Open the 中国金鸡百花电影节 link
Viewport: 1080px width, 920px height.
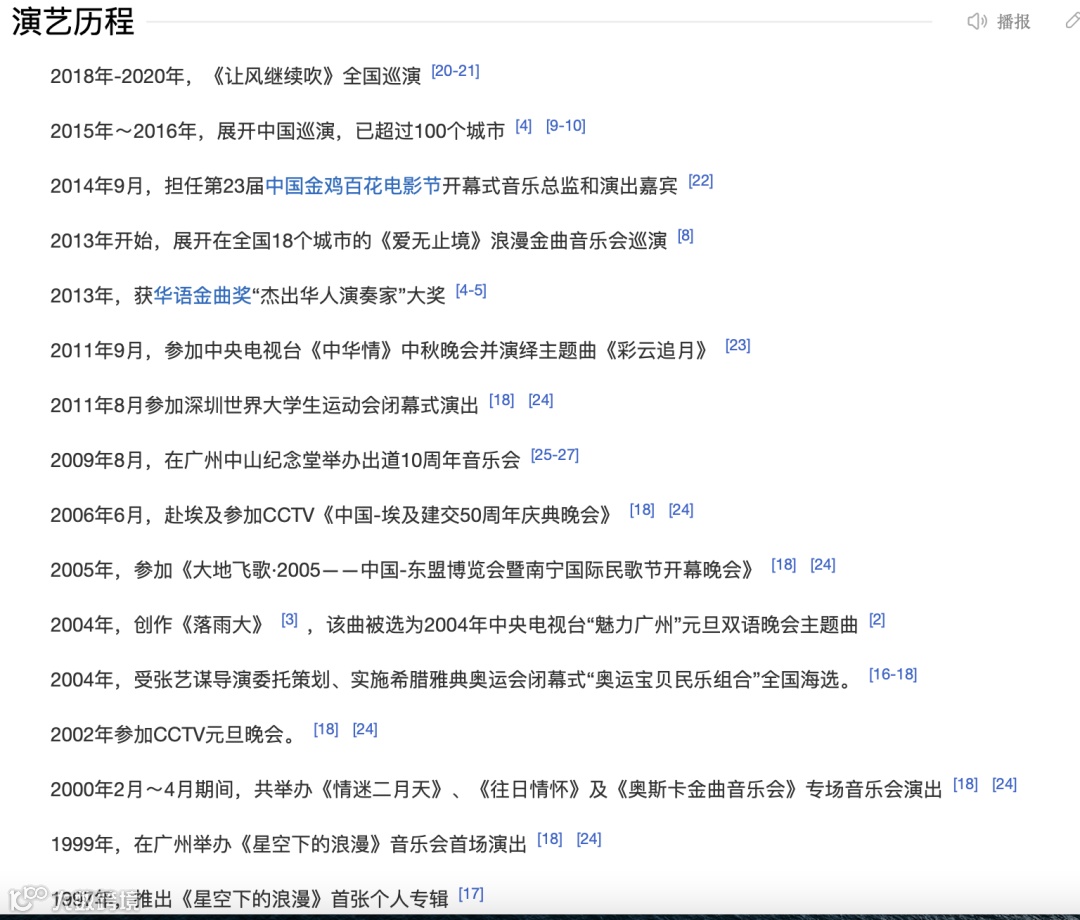pyautogui.click(x=353, y=186)
